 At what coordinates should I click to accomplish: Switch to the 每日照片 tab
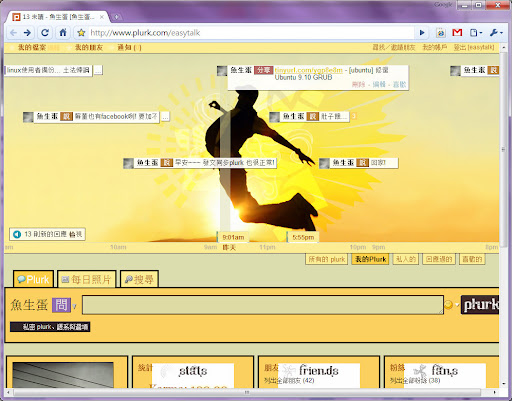(x=87, y=279)
